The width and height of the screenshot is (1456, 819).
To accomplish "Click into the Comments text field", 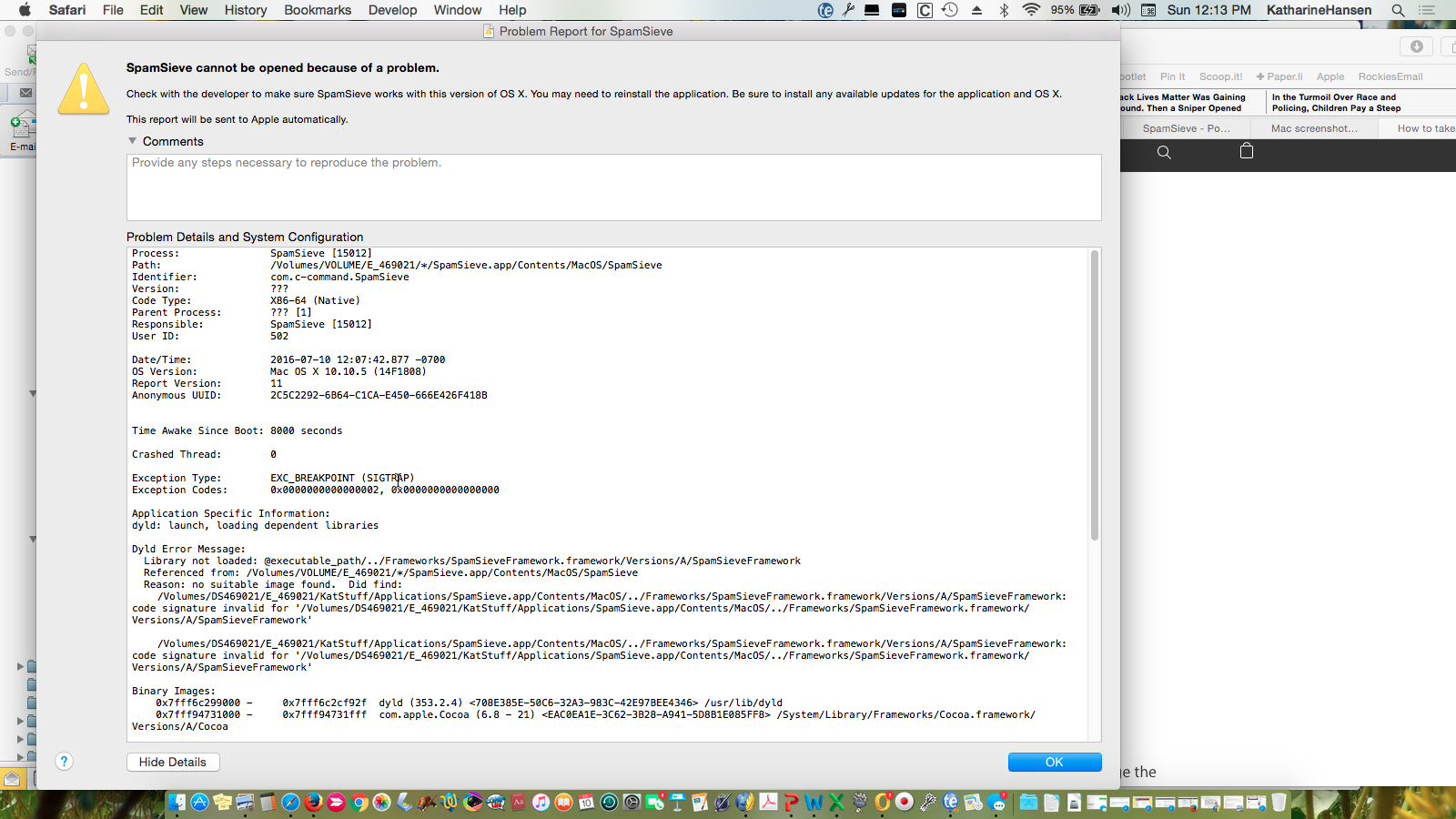I will coord(613,187).
